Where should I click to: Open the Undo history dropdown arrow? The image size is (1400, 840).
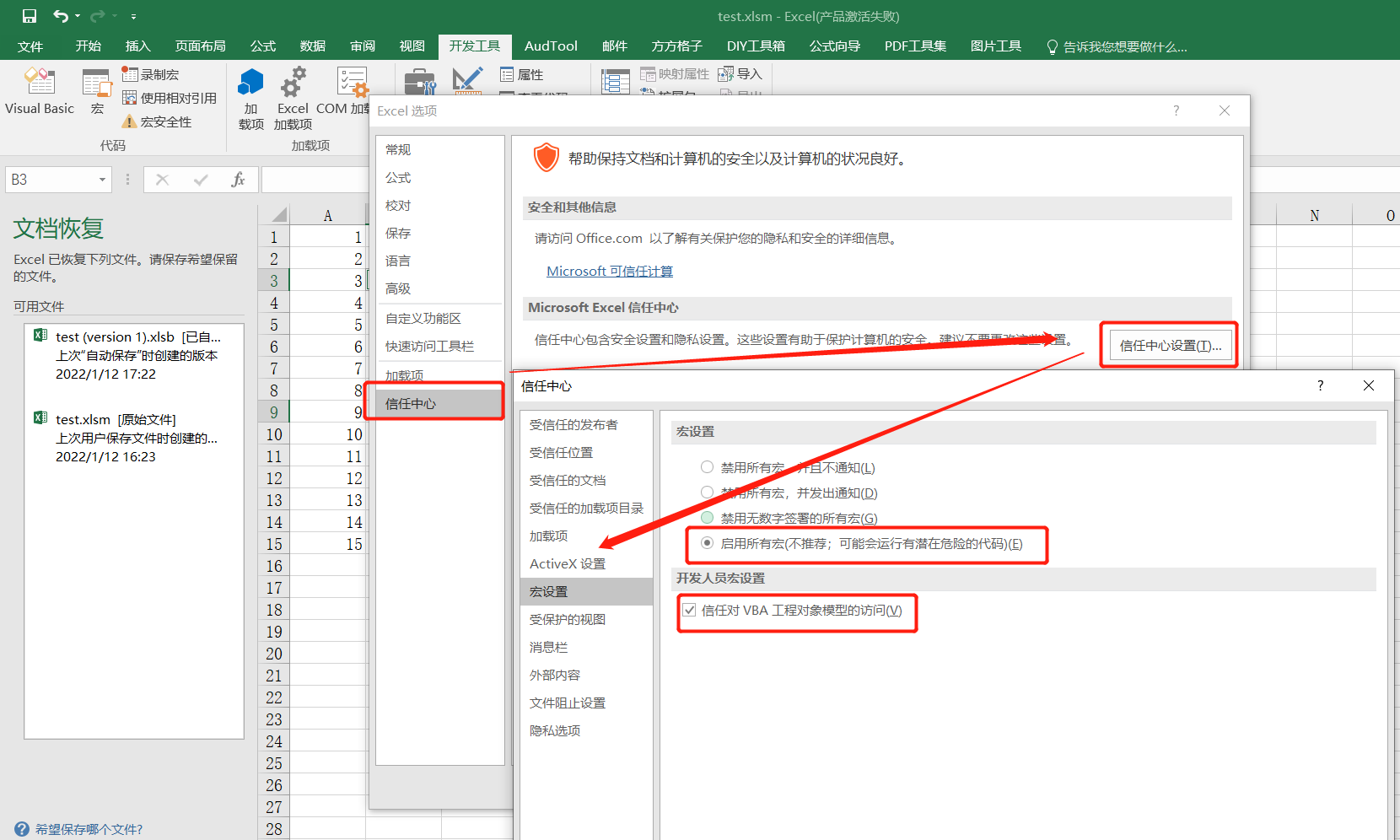78,16
